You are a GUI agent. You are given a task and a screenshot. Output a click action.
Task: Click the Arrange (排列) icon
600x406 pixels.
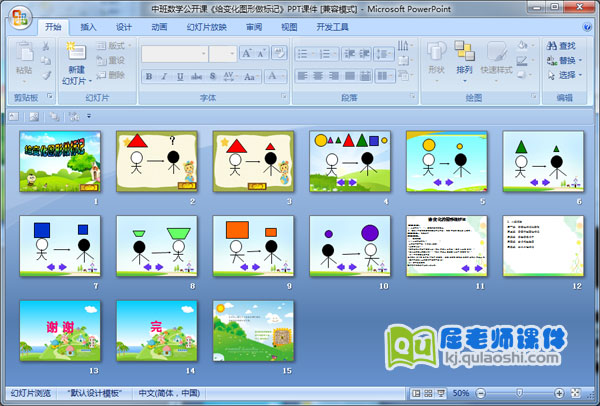464,52
